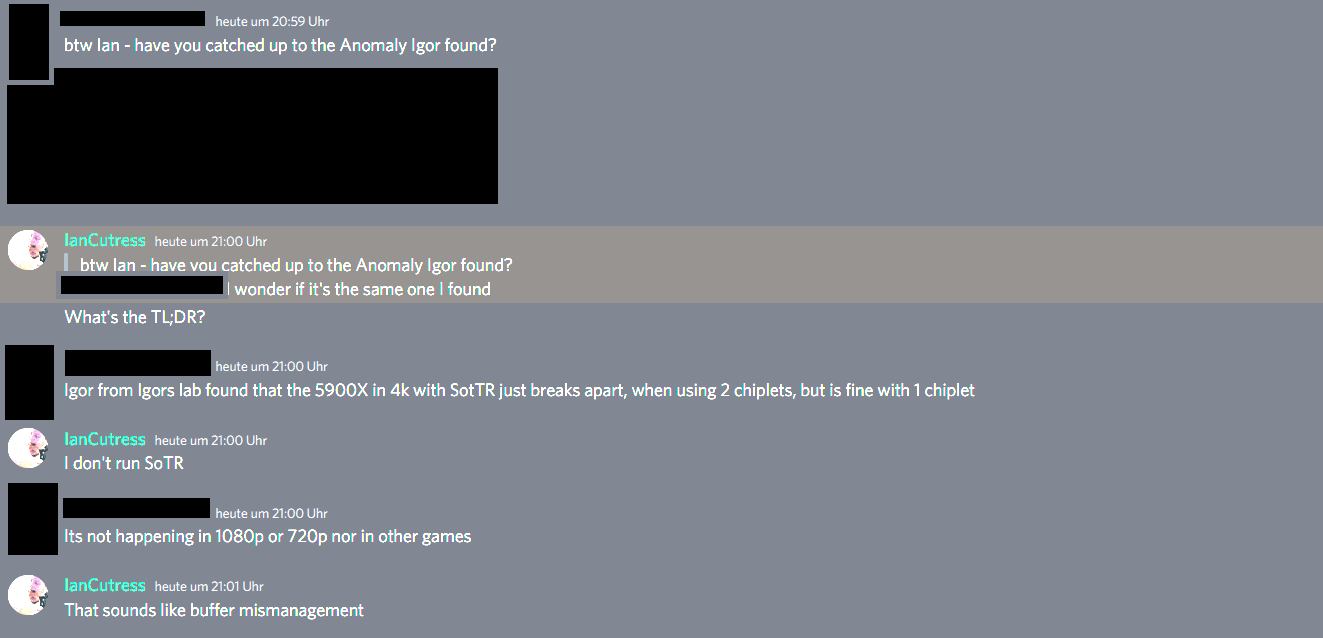This screenshot has height=638, width=1323.
Task: Click the message "What's the TL;DR?"
Action: [135, 318]
